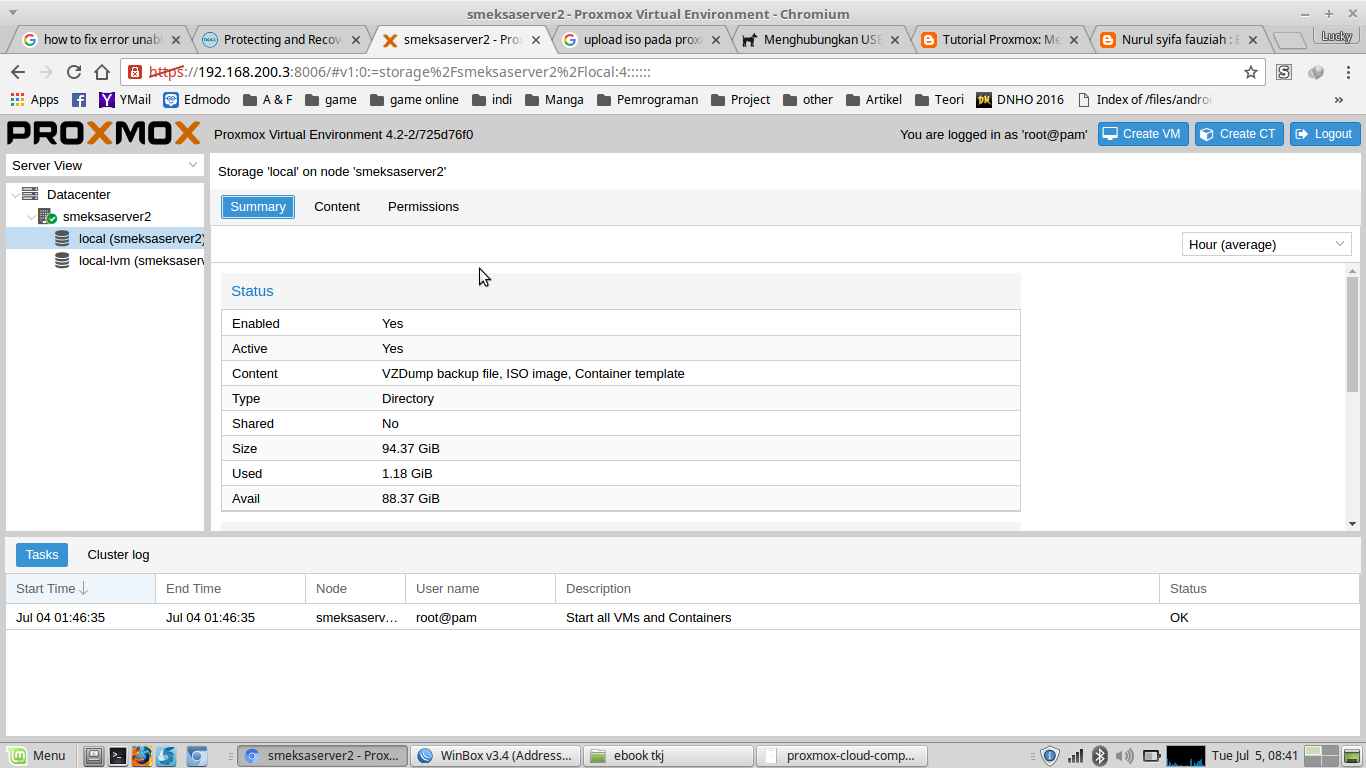Click the insecure HTTPS warning icon
This screenshot has height=768, width=1366.
coord(135,72)
